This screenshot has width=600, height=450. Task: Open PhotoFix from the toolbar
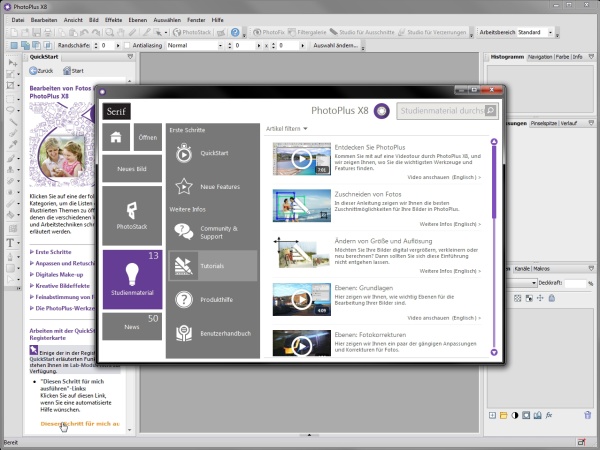click(269, 33)
